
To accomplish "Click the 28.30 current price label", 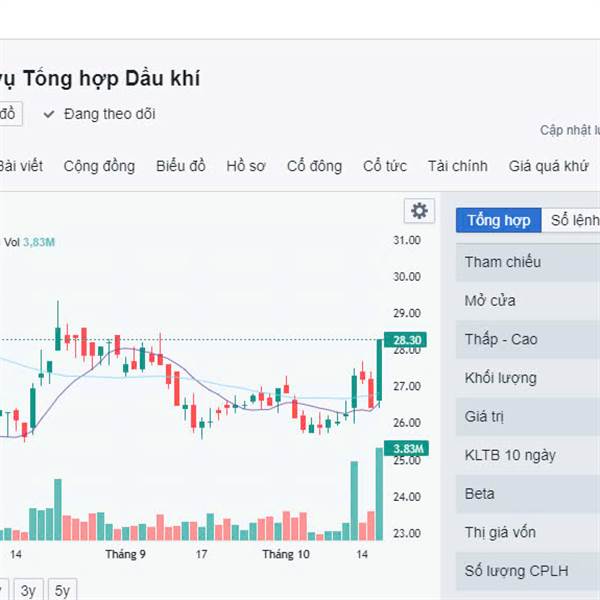I will point(405,340).
